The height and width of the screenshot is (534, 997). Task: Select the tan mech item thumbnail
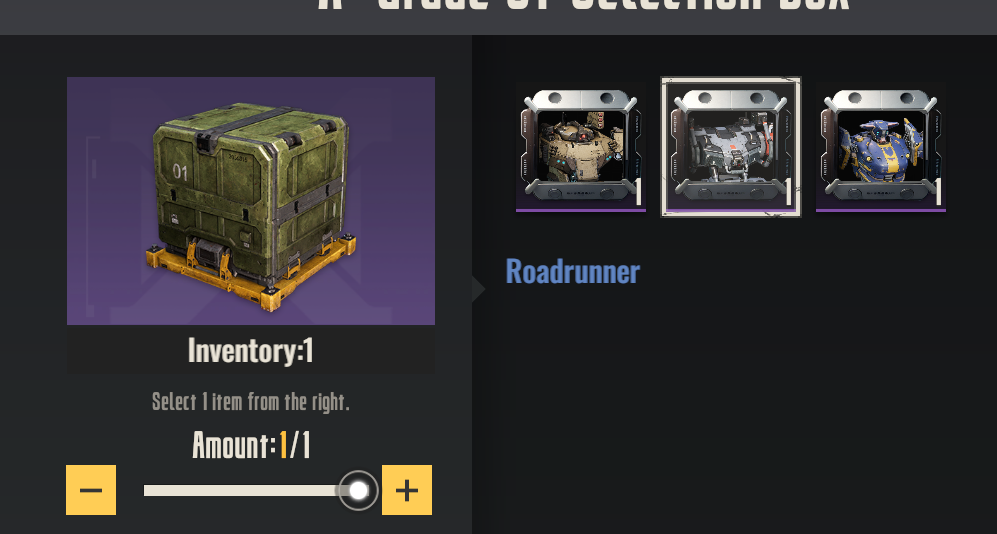pos(581,147)
